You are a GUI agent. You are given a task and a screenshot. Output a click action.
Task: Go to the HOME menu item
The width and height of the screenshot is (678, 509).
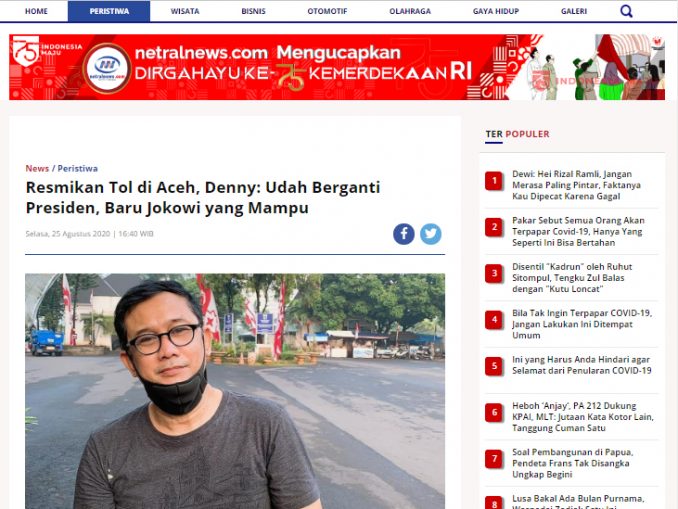(x=36, y=11)
